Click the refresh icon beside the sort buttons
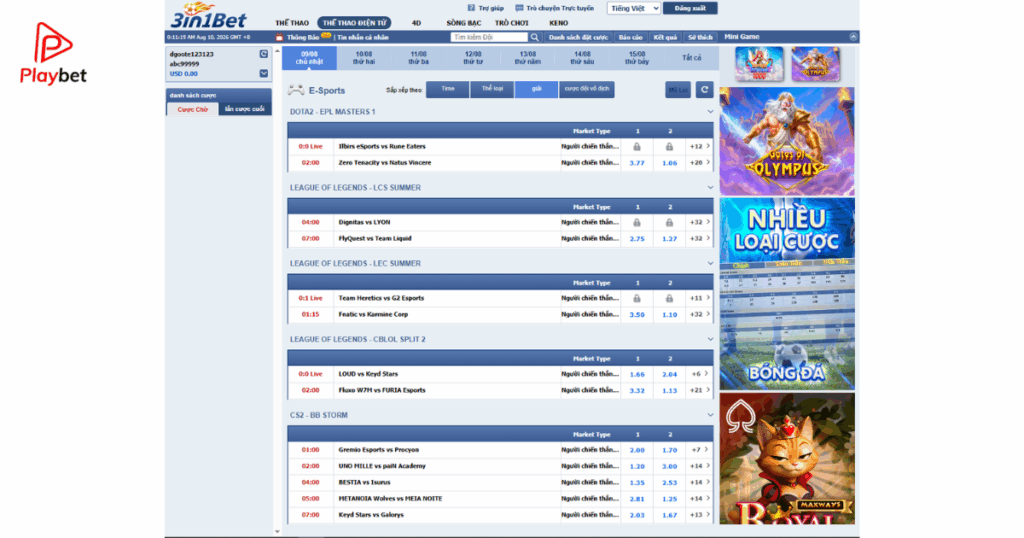Viewport: 1024px width, 538px height. [x=704, y=90]
